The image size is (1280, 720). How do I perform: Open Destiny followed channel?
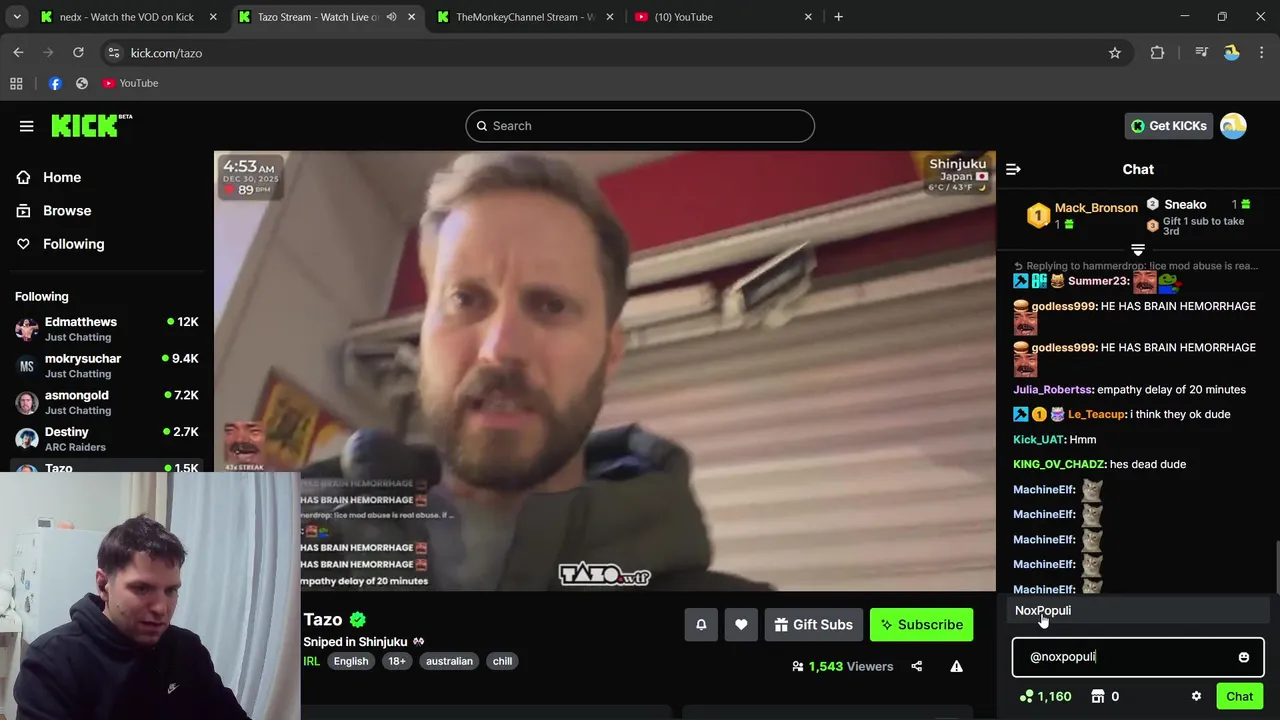[107, 439]
